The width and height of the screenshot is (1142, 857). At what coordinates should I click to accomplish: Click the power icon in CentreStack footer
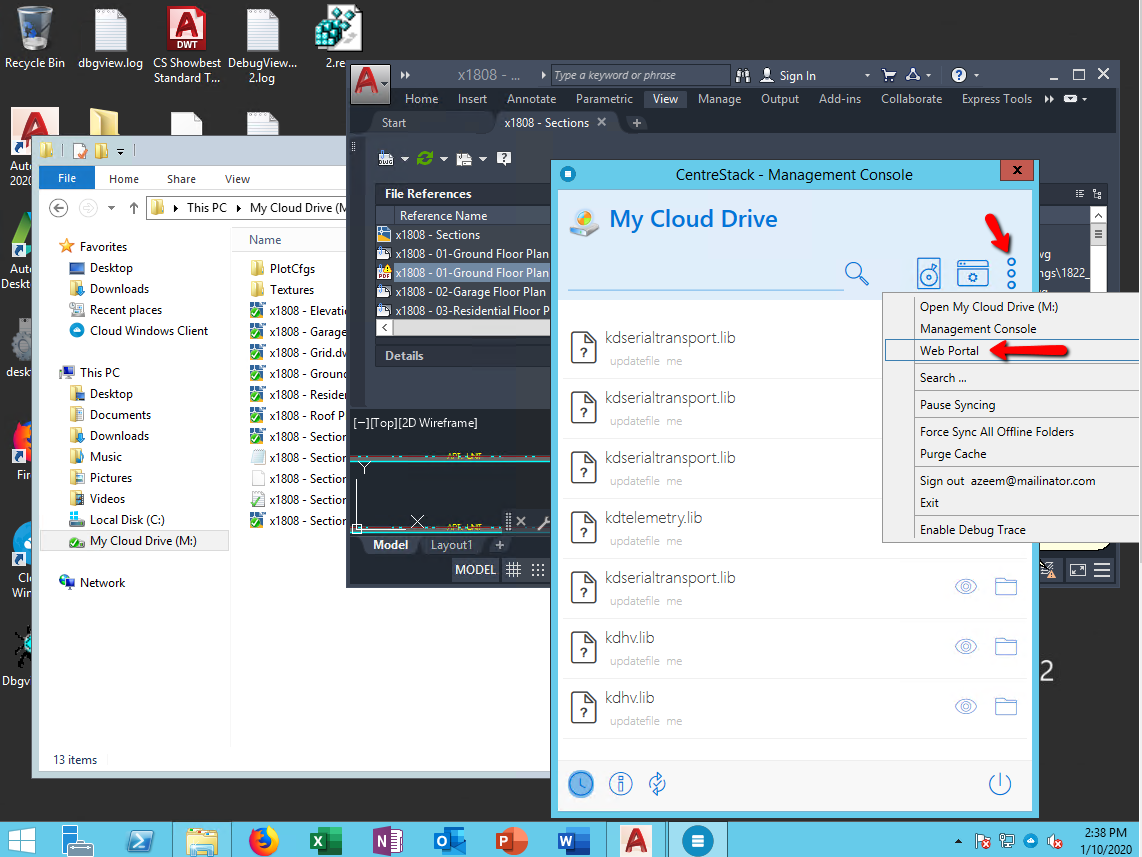(1000, 783)
